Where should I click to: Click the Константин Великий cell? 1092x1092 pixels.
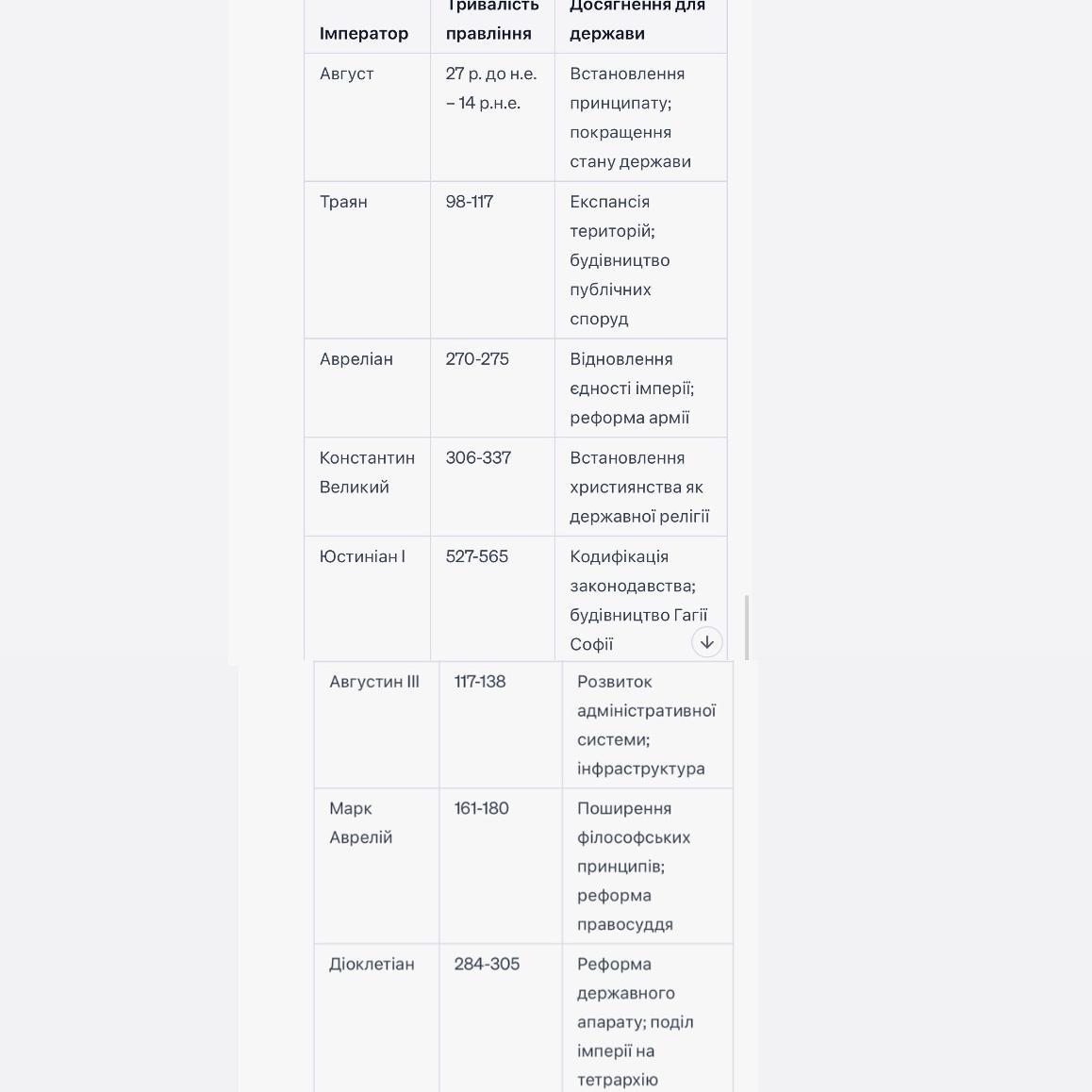click(367, 472)
